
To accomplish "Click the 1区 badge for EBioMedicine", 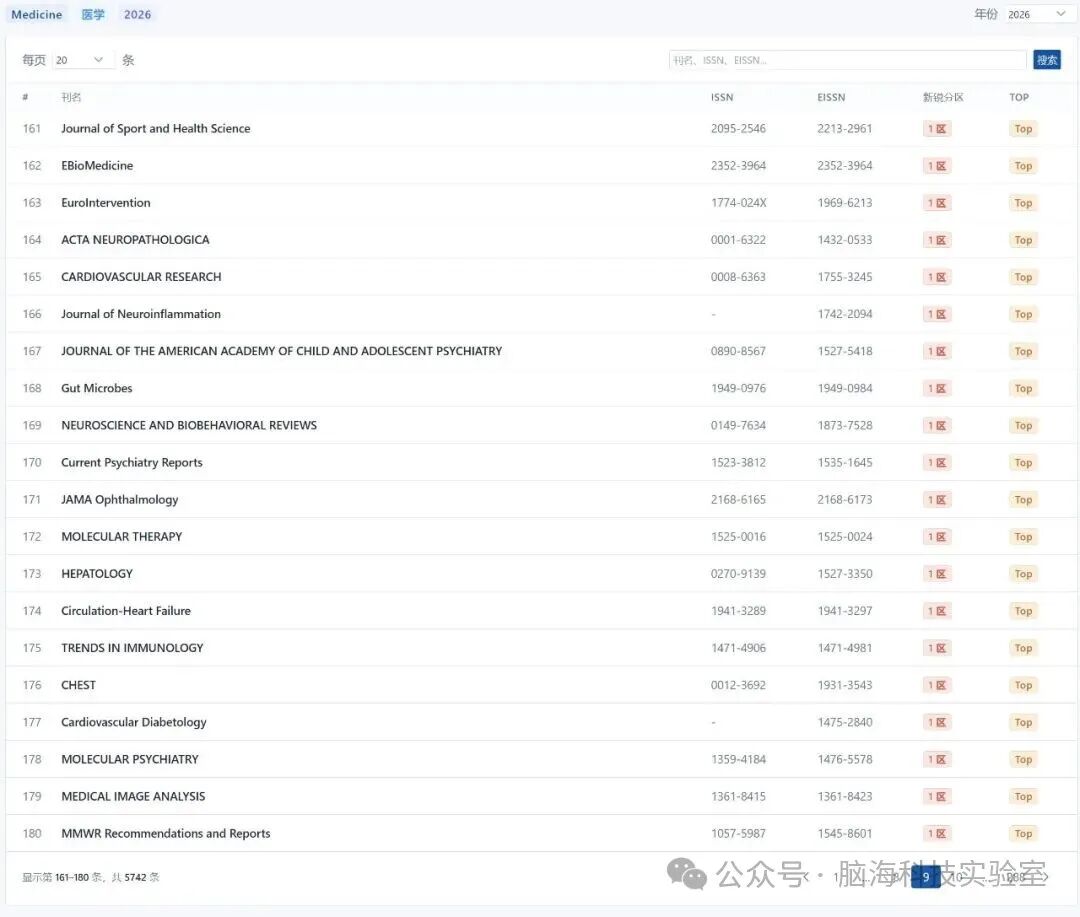I will click(937, 166).
